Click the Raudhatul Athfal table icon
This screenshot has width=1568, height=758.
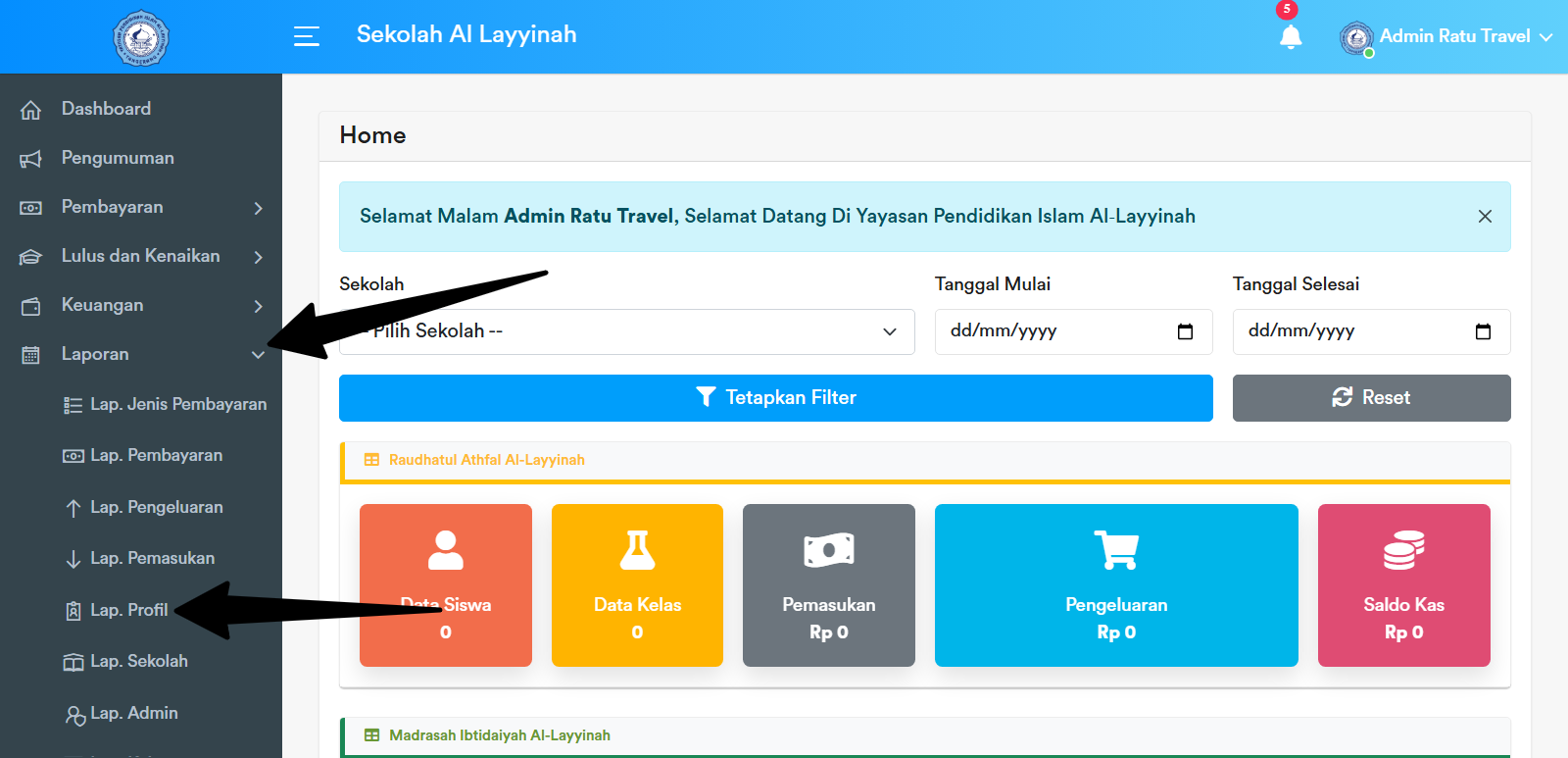click(x=371, y=460)
